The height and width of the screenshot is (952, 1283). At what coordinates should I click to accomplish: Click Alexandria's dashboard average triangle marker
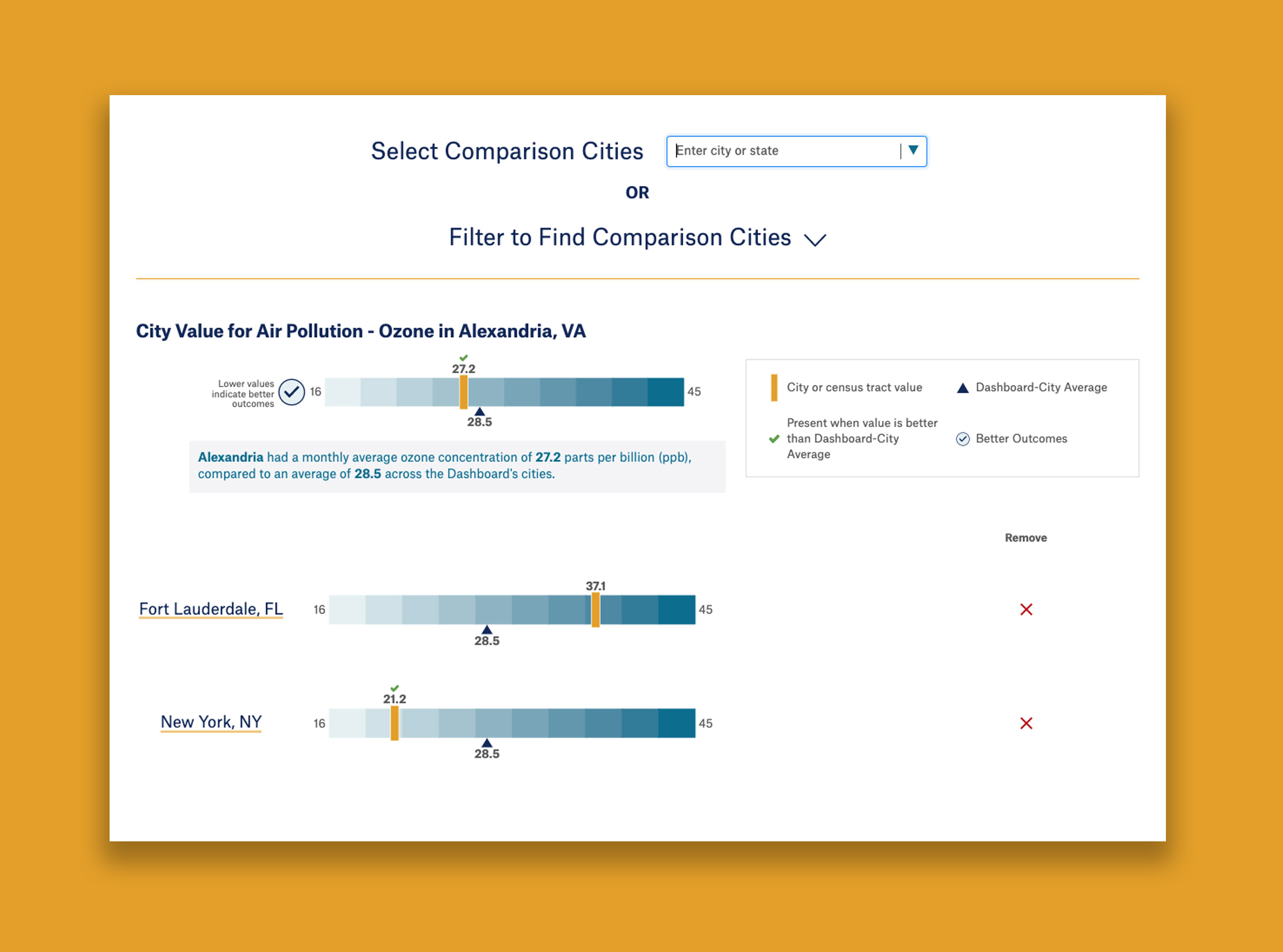[480, 412]
